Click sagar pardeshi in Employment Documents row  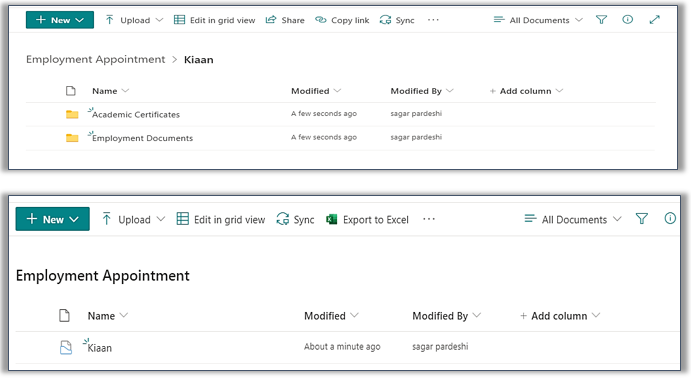pos(416,137)
